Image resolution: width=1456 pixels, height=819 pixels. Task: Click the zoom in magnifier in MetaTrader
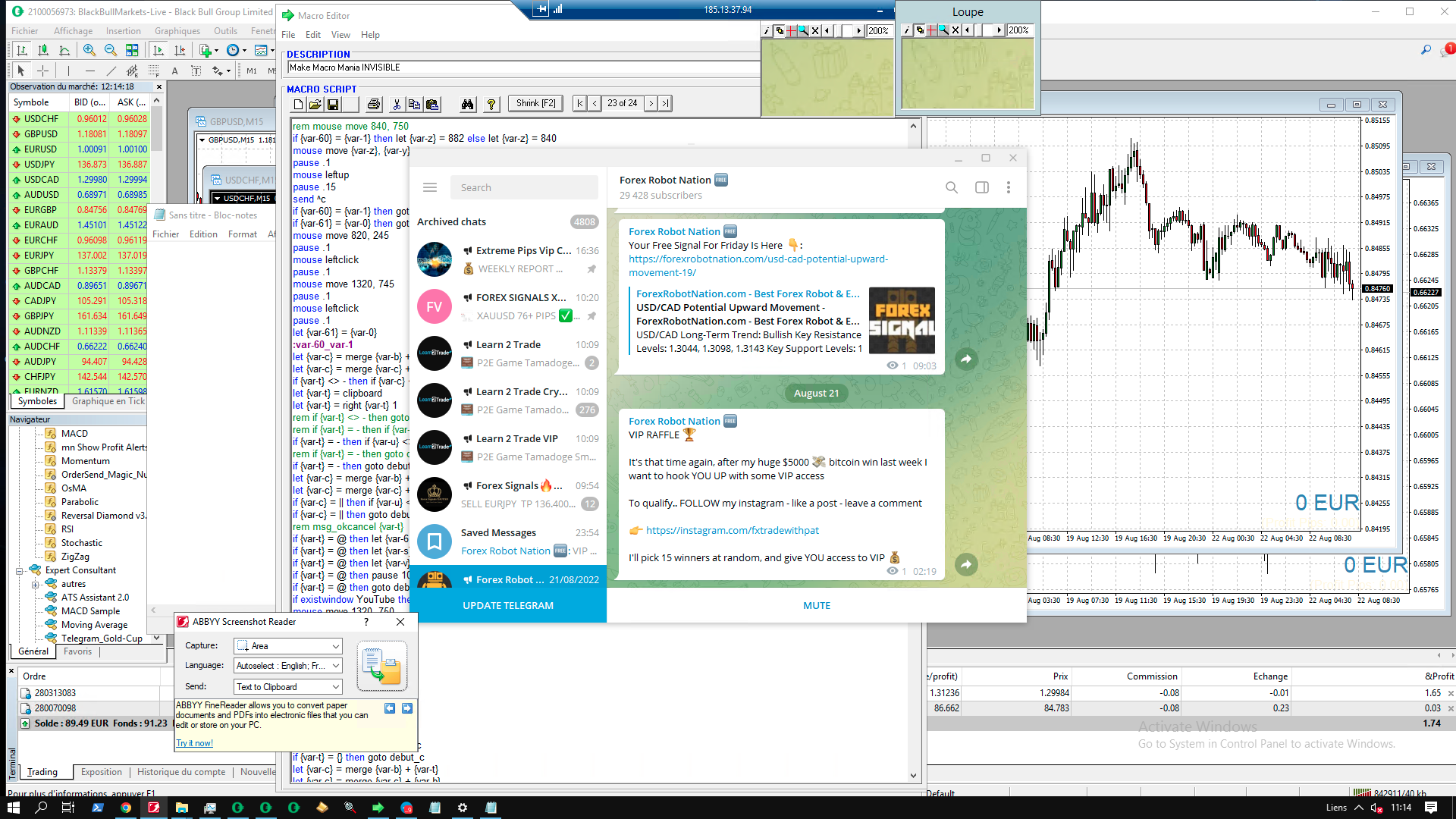pos(89,50)
